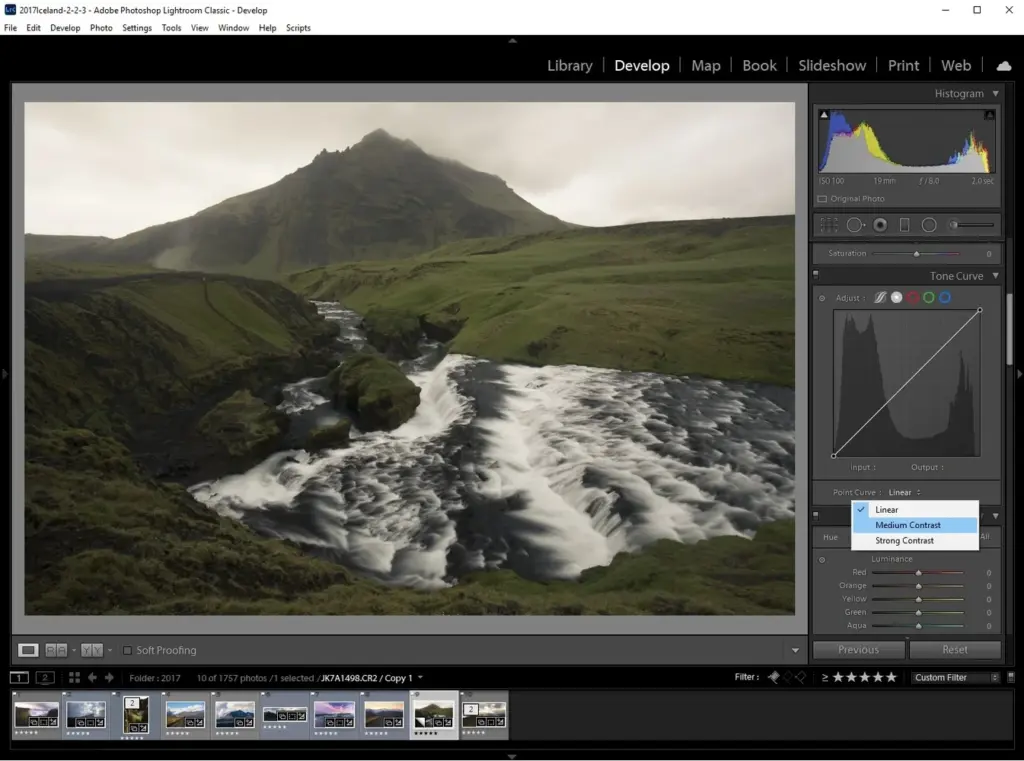Switch to the Library module
Image resolution: width=1024 pixels, height=761 pixels.
coord(569,65)
